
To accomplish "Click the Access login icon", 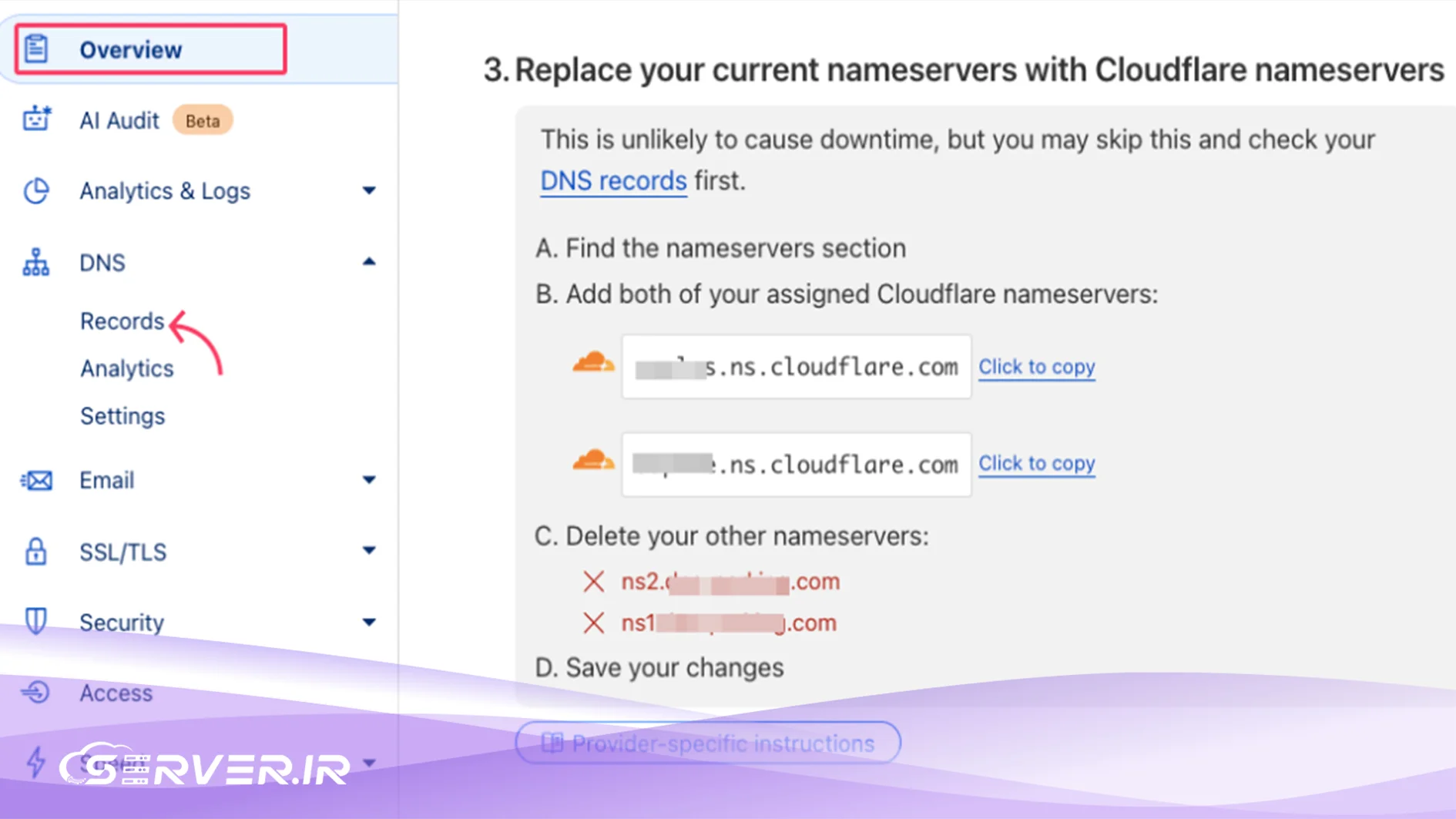I will pyautogui.click(x=35, y=693).
